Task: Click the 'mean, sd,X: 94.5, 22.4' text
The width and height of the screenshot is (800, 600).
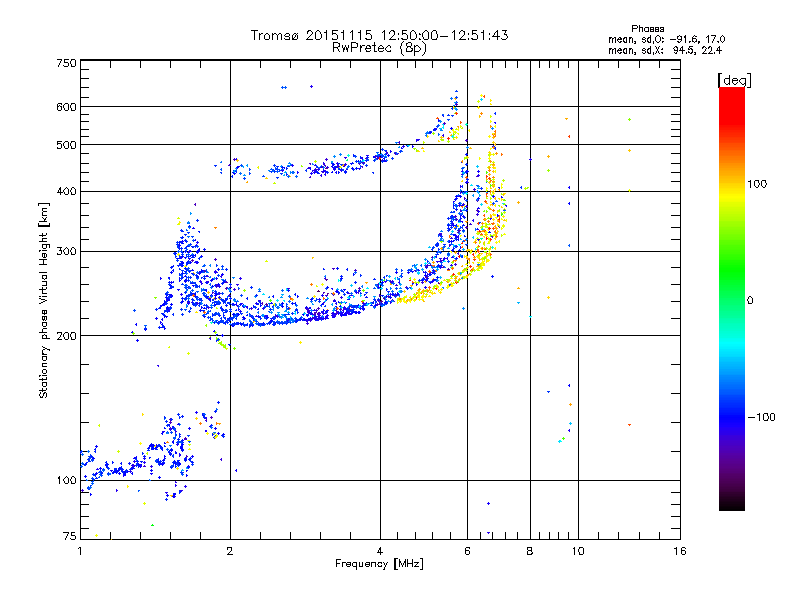Action: [x=665, y=50]
